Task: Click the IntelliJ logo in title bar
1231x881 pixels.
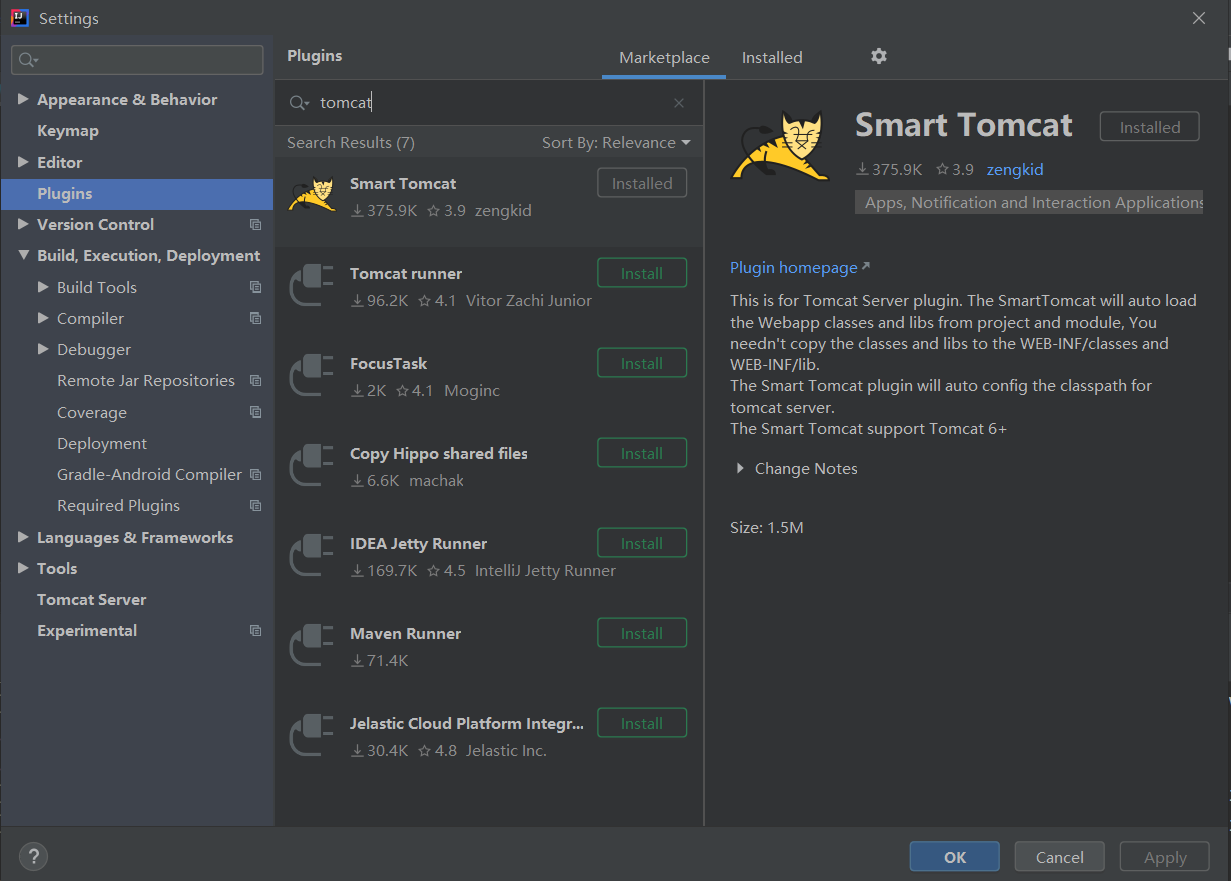Action: pyautogui.click(x=19, y=18)
